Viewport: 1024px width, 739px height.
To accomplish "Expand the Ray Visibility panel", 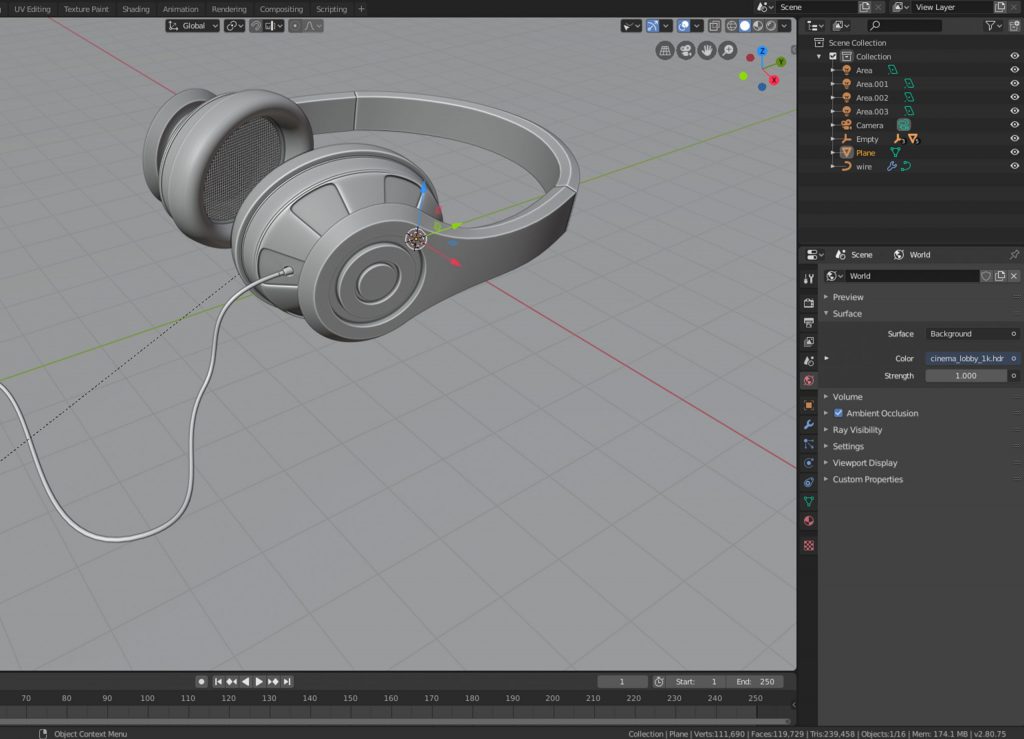I will coord(857,430).
